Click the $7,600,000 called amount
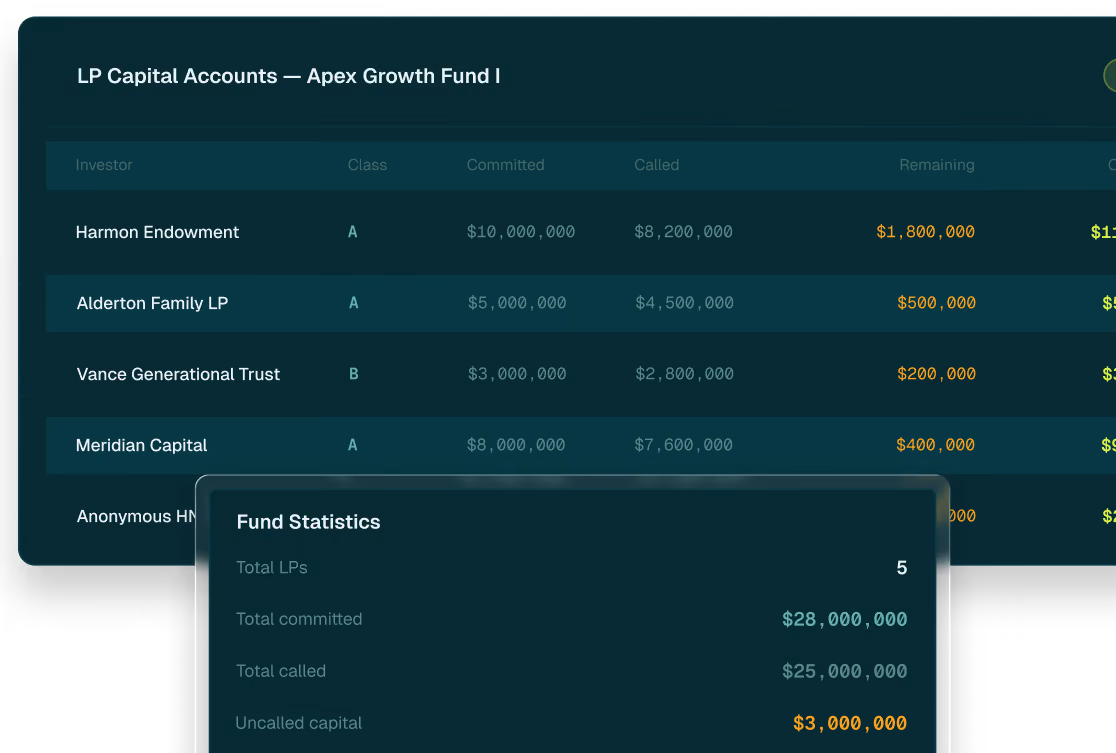This screenshot has width=1116, height=753. coord(683,446)
